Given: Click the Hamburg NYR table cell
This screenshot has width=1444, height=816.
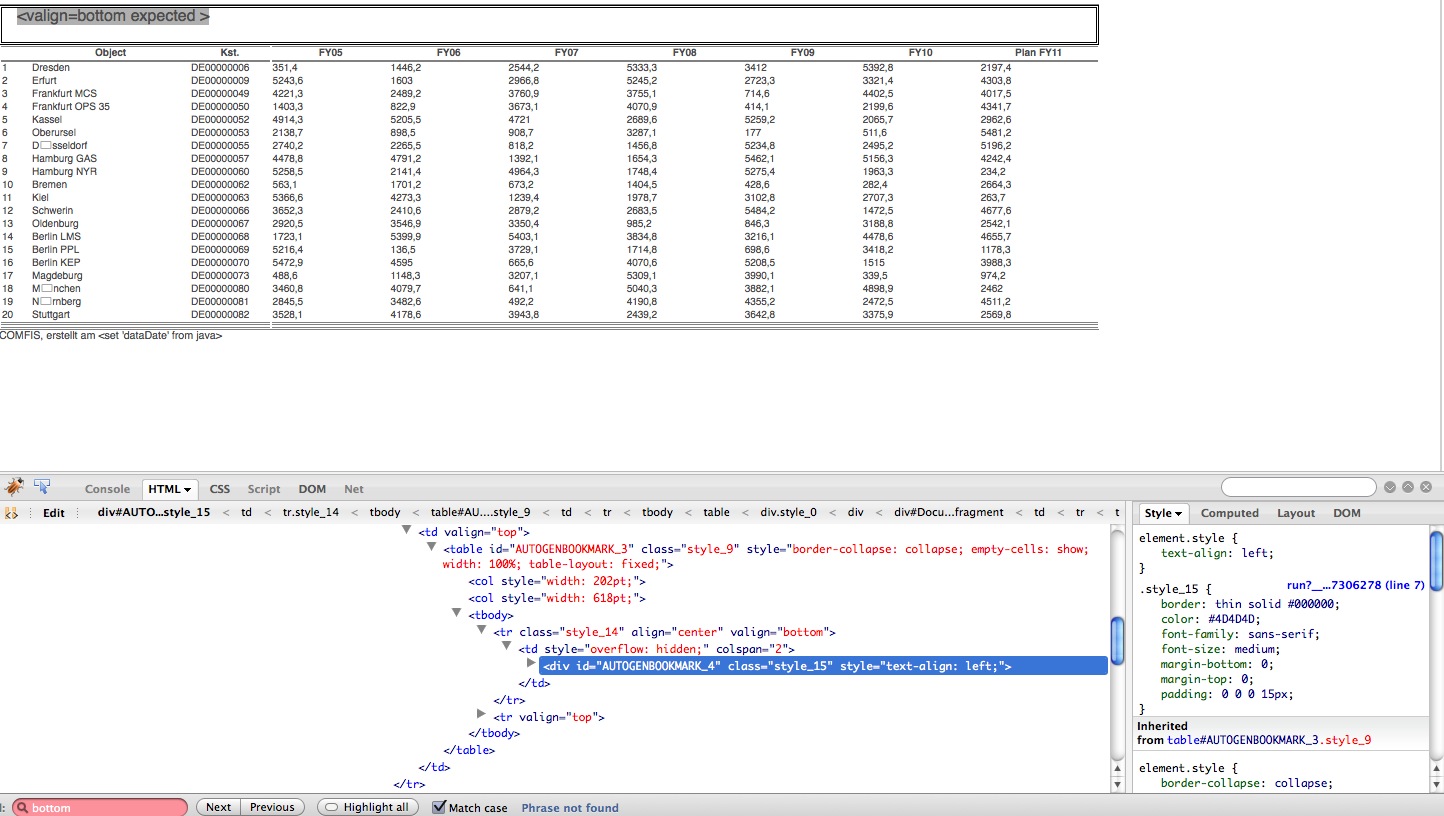Looking at the screenshot, I should click(x=64, y=171).
